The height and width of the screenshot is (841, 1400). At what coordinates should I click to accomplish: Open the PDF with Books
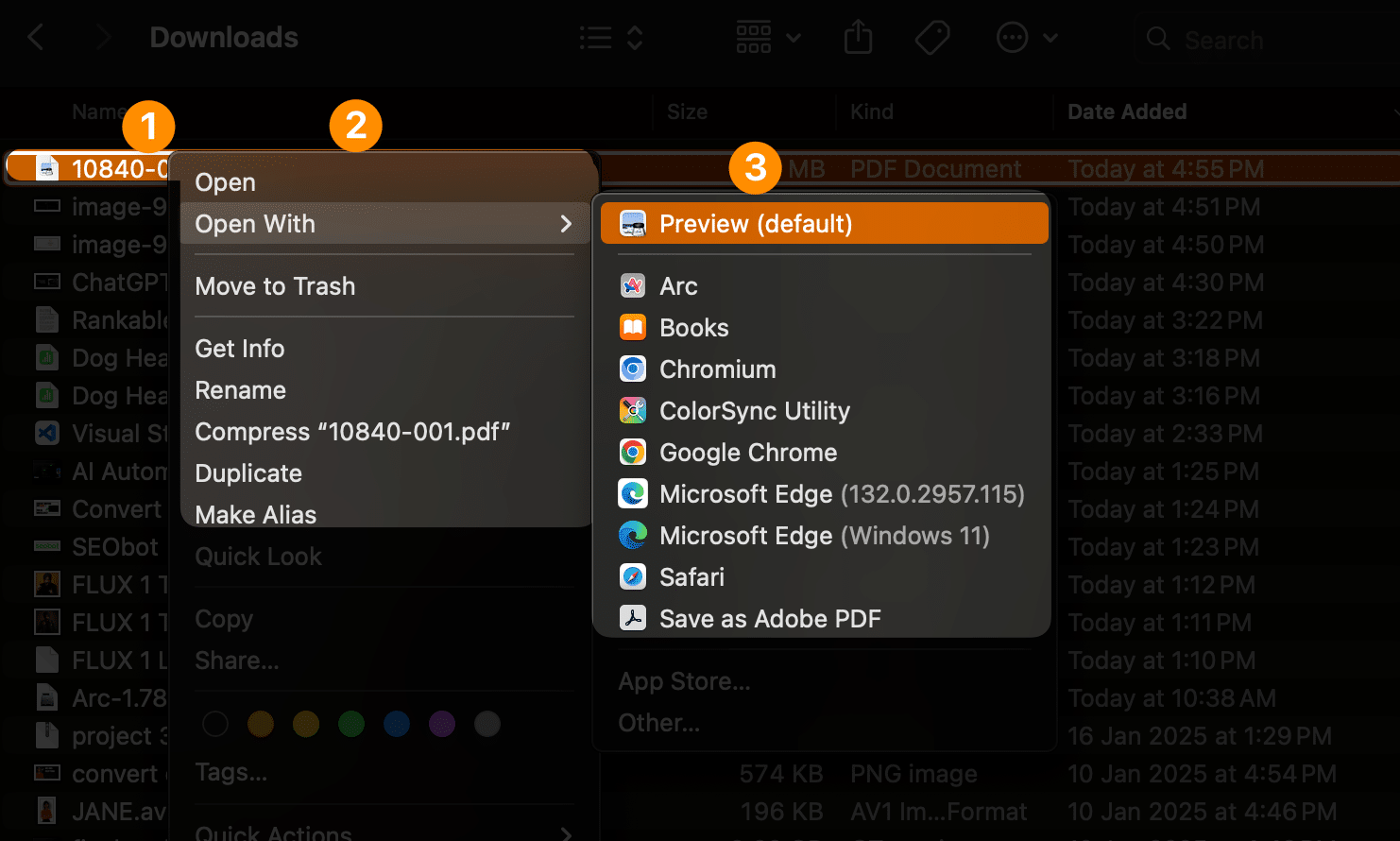click(824, 328)
